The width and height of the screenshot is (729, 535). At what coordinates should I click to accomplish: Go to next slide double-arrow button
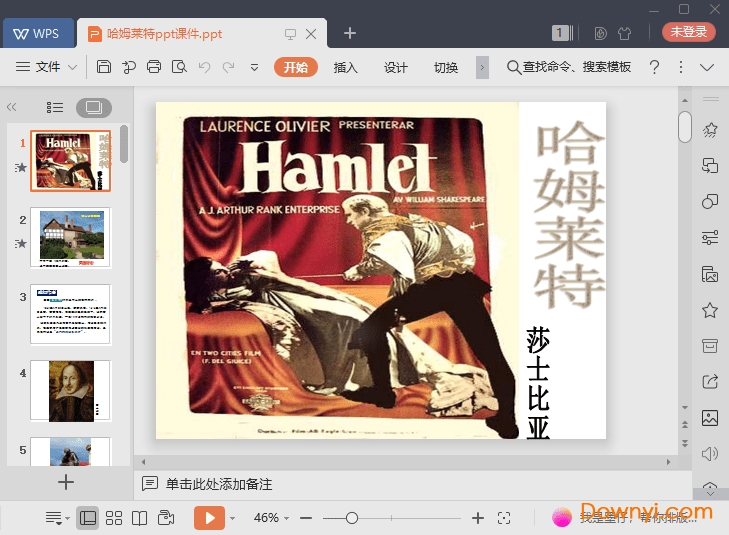(685, 443)
